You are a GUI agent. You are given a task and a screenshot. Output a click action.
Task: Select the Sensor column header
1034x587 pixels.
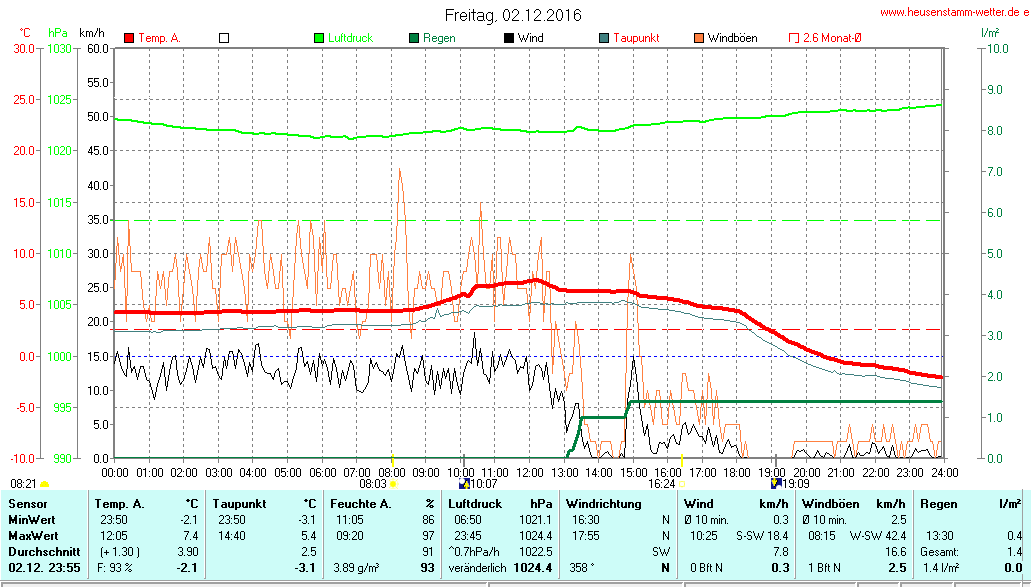(28, 503)
